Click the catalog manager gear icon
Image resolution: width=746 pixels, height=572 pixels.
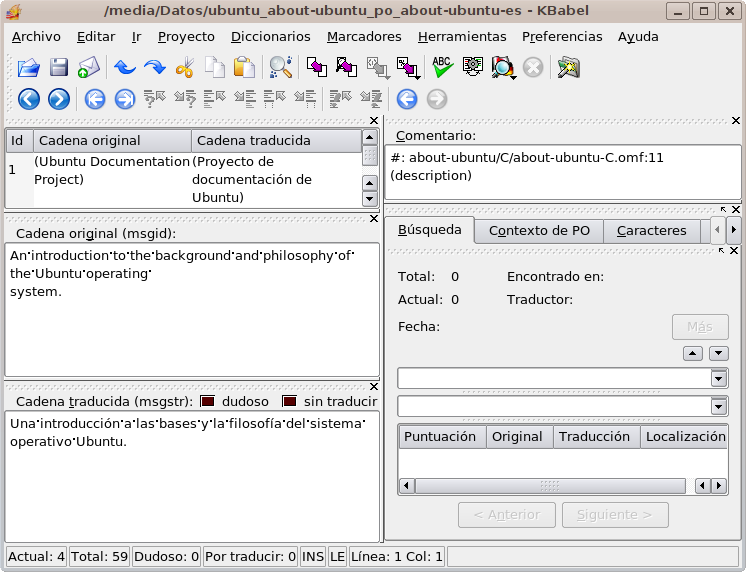point(472,67)
